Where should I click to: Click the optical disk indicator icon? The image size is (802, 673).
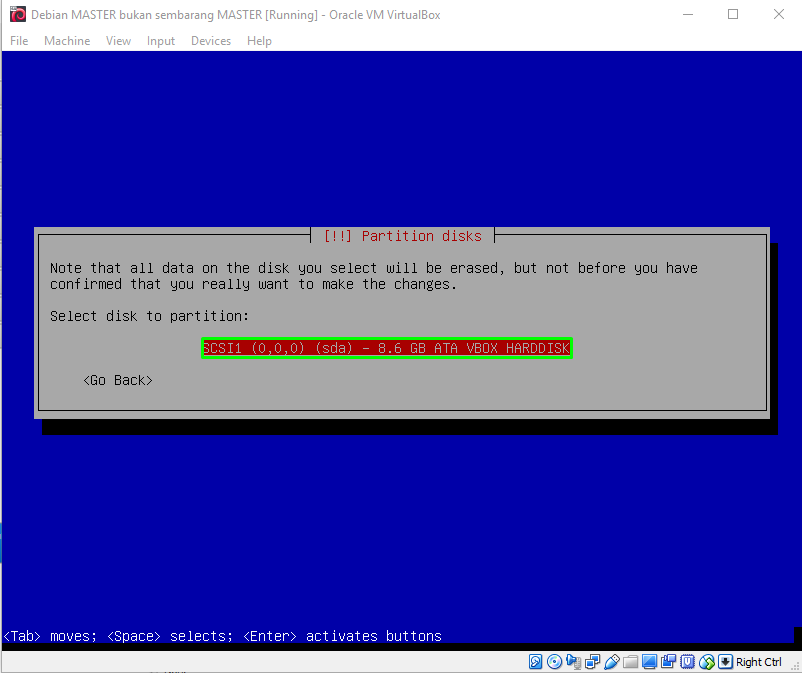click(554, 662)
